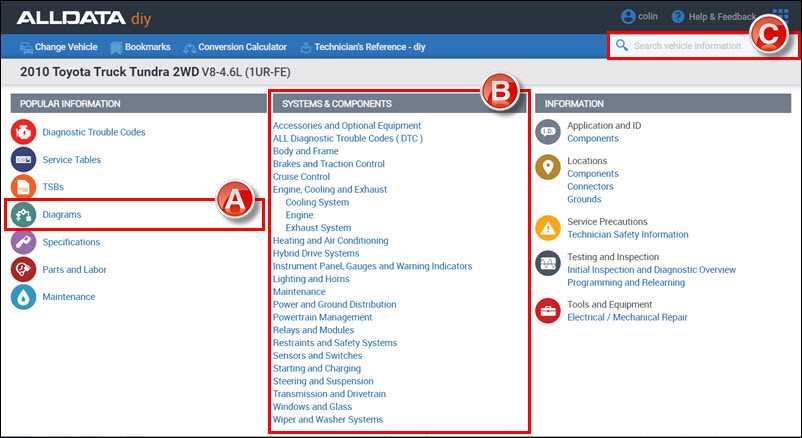
Task: Open the Cooling System sub-item
Action: (x=317, y=202)
